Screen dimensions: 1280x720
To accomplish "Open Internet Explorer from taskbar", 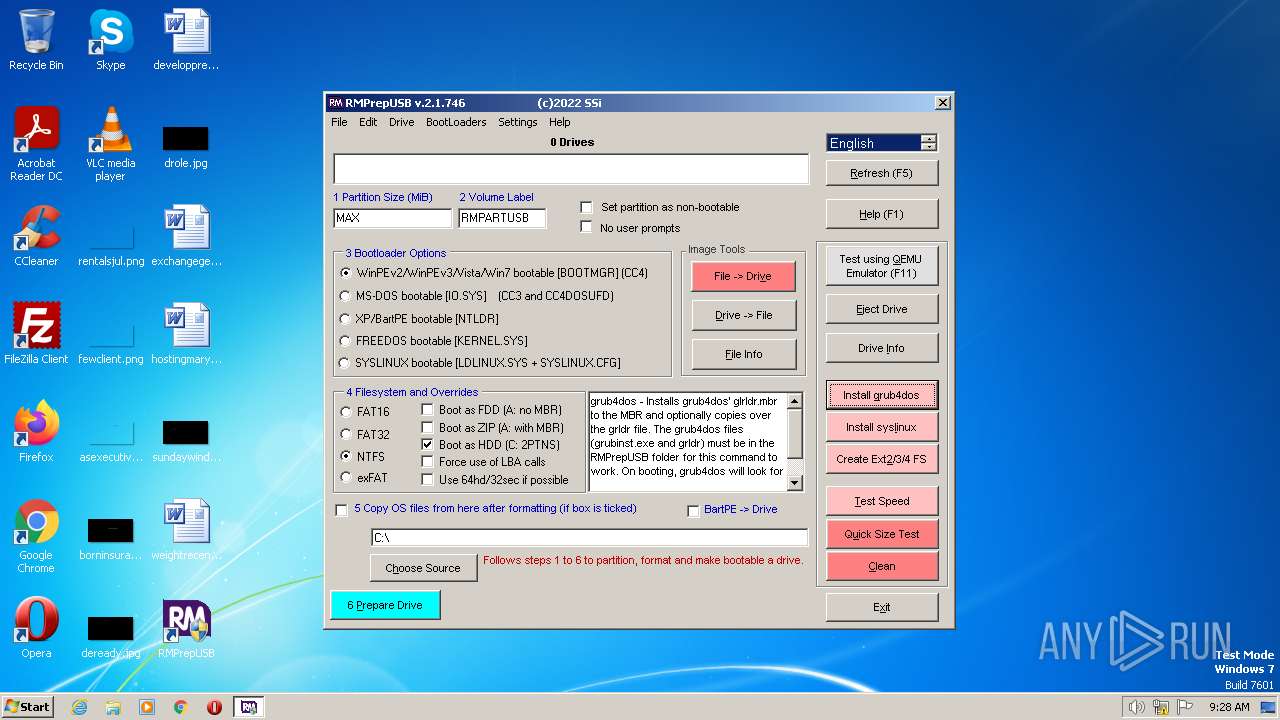I will tap(80, 707).
